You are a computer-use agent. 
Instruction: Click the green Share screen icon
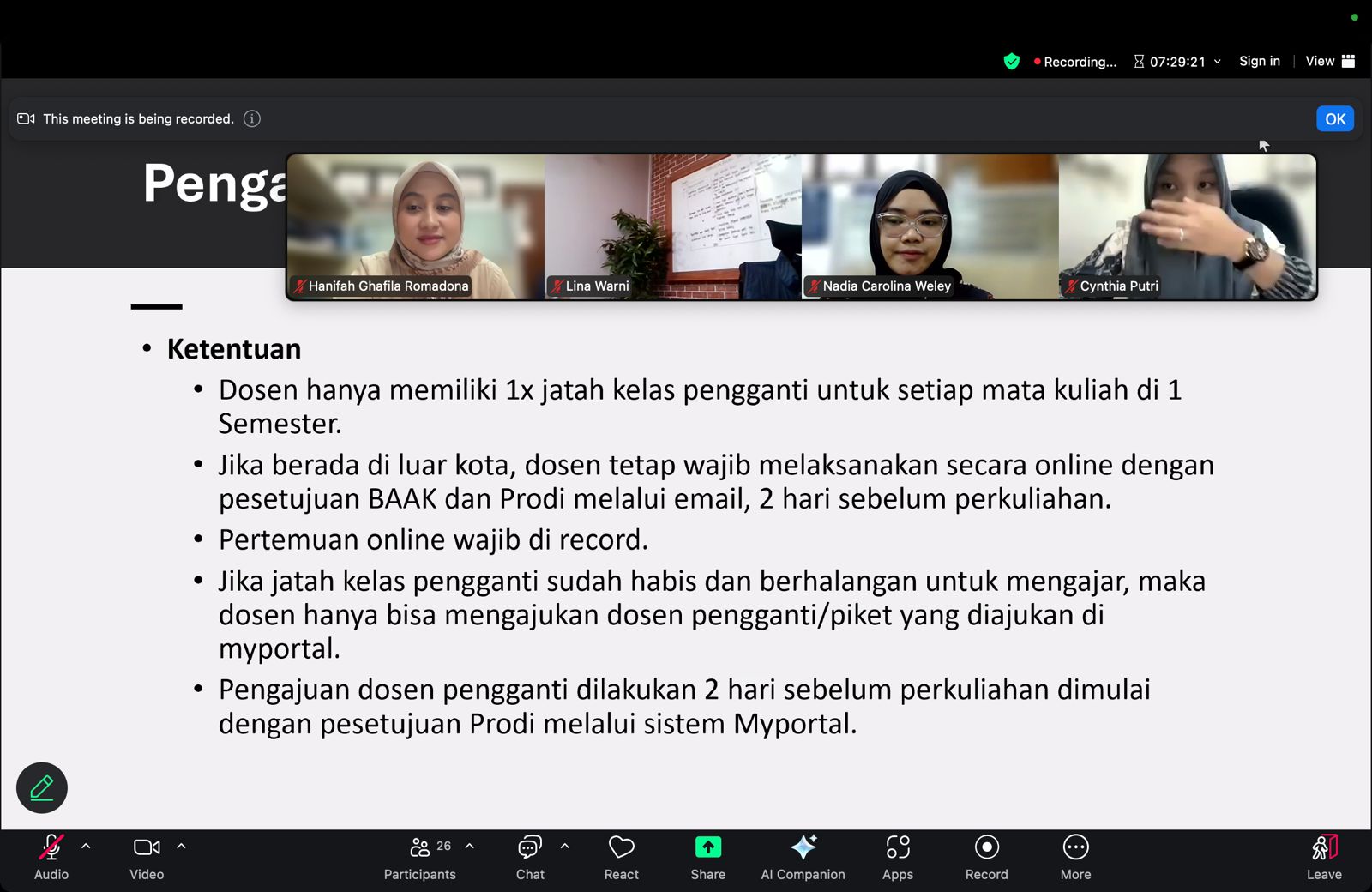pos(707,847)
